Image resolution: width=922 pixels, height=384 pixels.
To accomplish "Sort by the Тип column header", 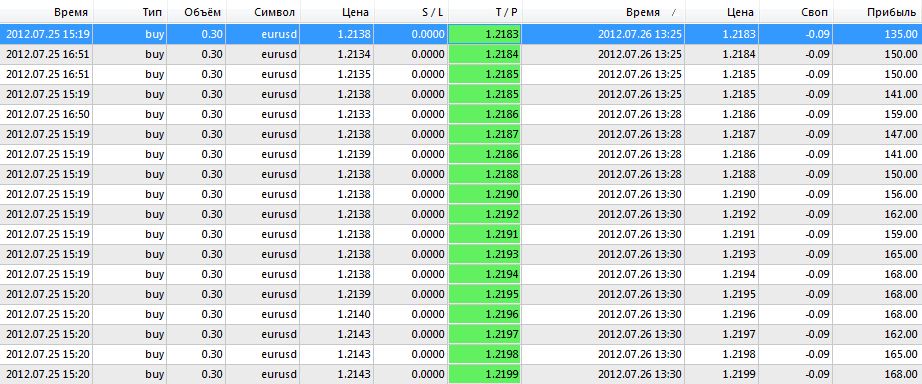I will tap(130, 12).
